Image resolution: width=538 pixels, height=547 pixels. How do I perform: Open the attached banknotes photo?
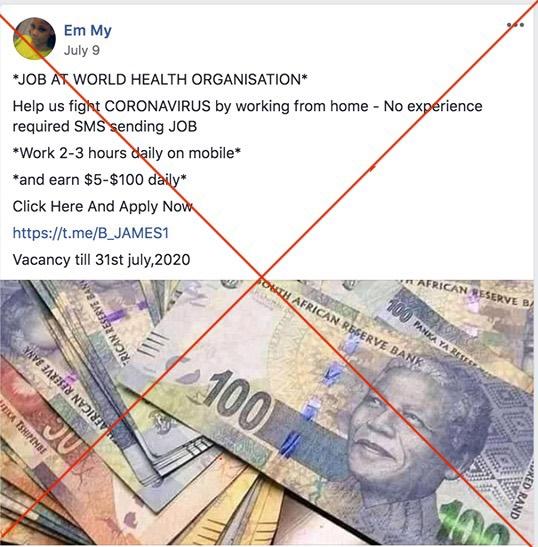[267, 412]
